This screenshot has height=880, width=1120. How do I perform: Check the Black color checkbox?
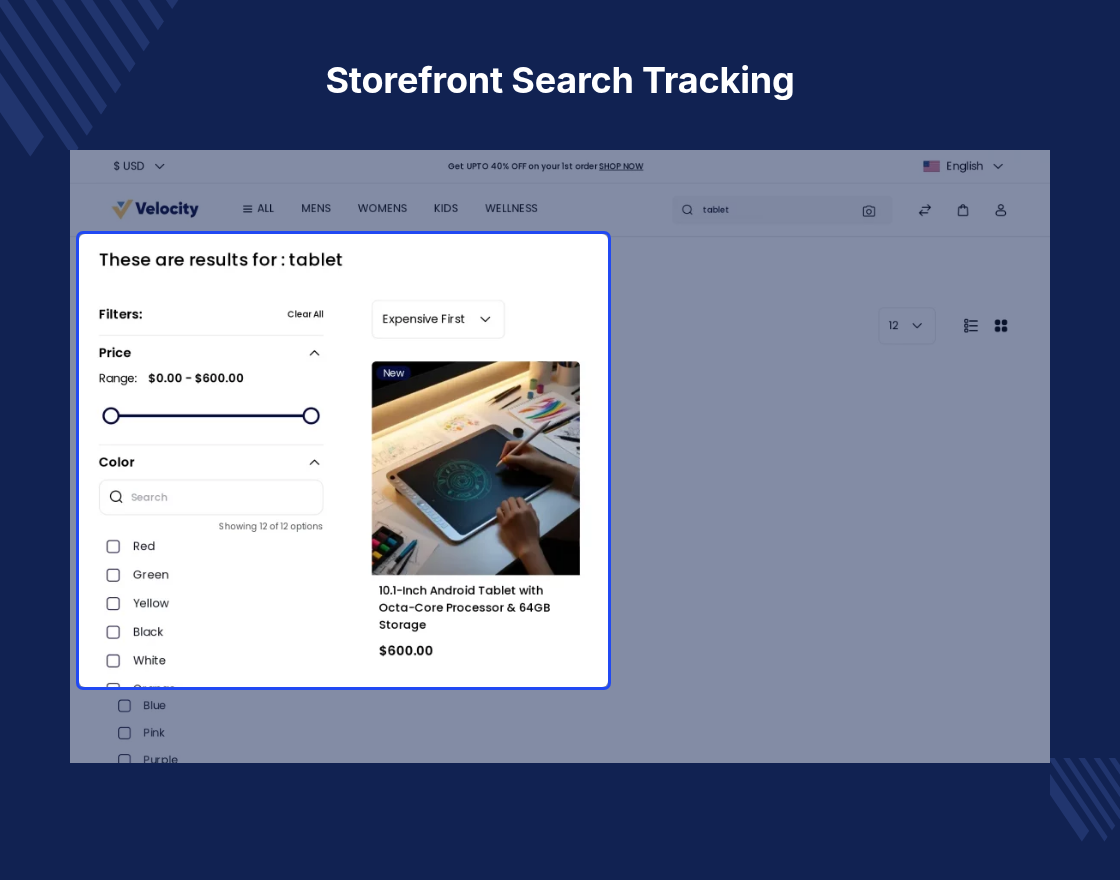point(113,632)
